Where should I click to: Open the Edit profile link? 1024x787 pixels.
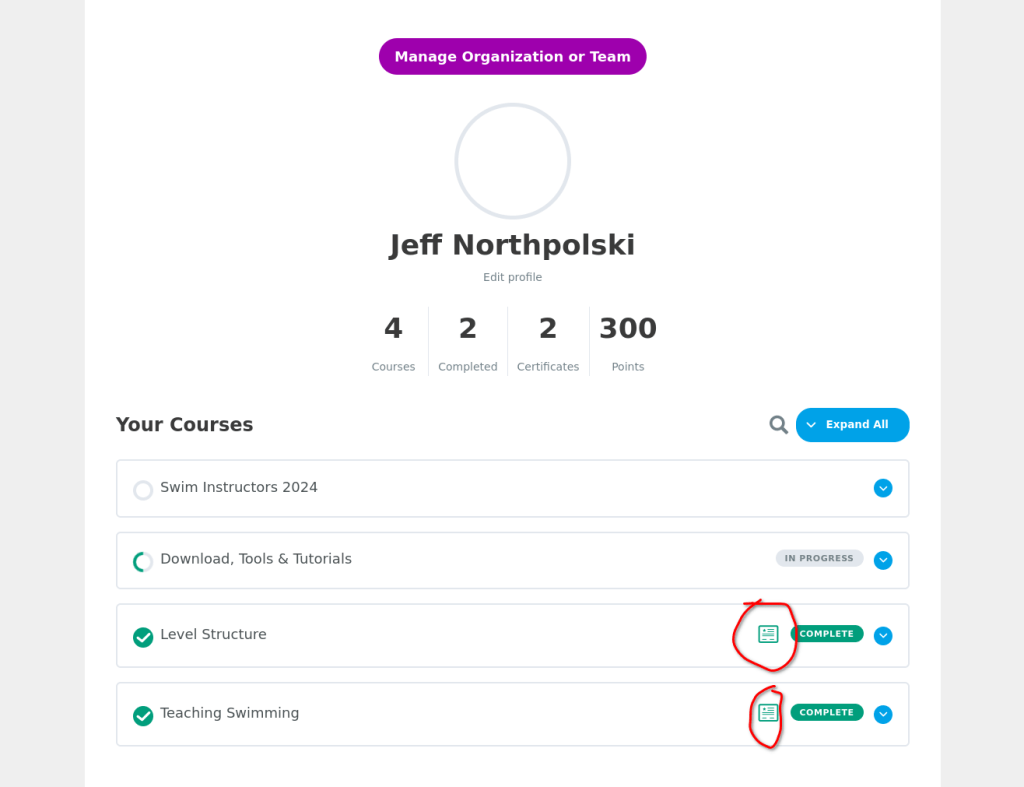[x=513, y=277]
